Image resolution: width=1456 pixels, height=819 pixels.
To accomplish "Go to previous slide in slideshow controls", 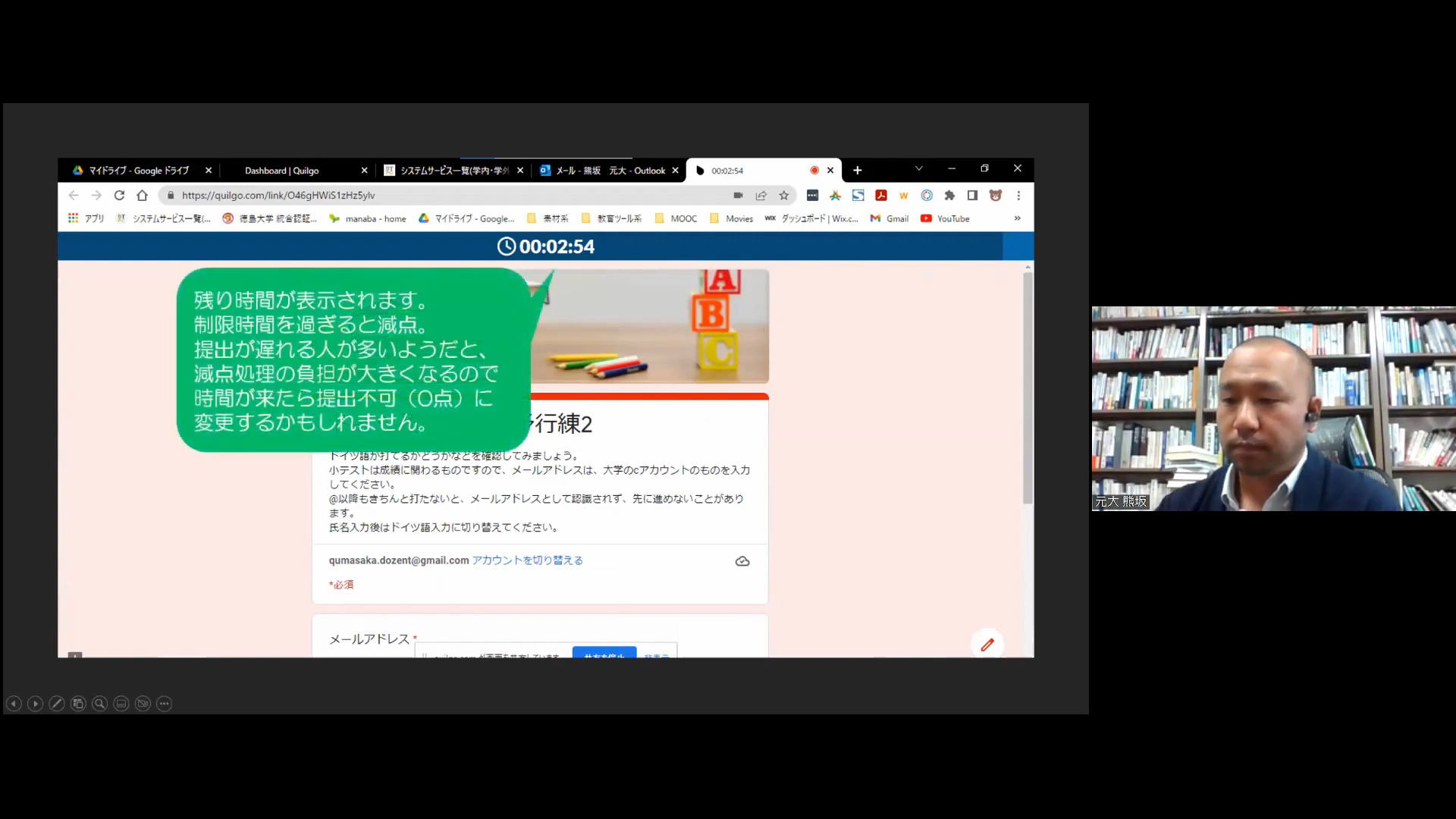I will pos(14,704).
